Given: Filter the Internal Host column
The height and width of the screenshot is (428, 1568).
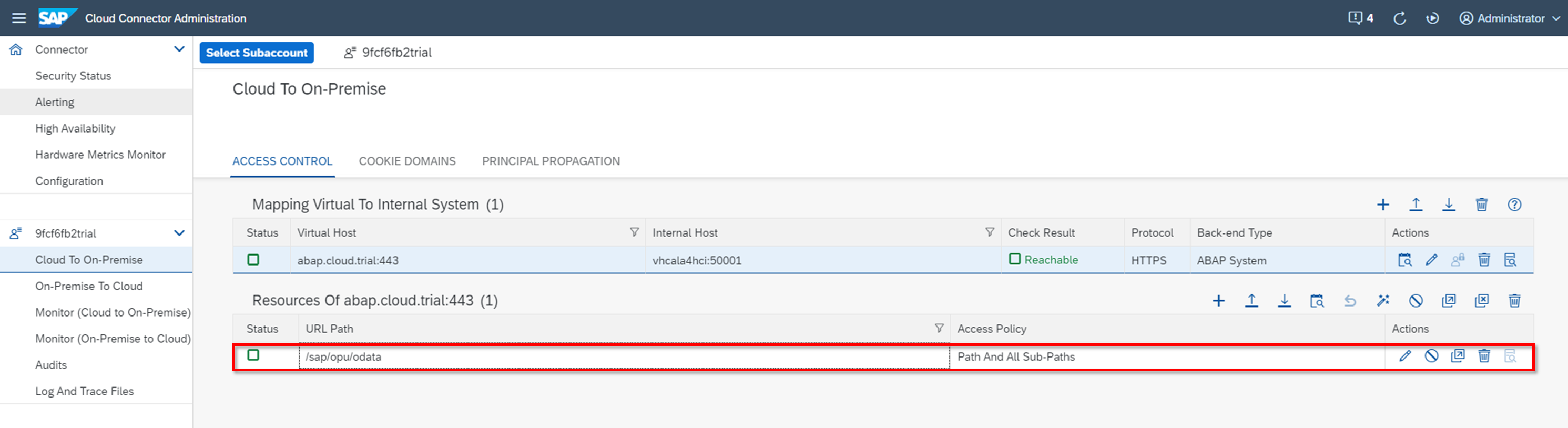Looking at the screenshot, I should [990, 232].
